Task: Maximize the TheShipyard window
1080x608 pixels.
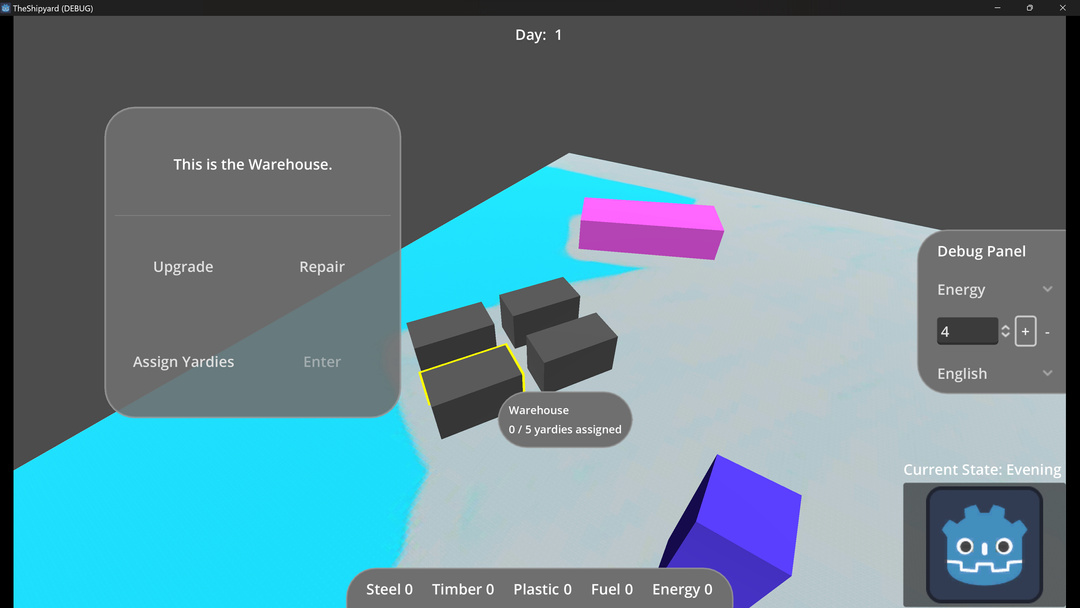Action: click(x=1029, y=8)
